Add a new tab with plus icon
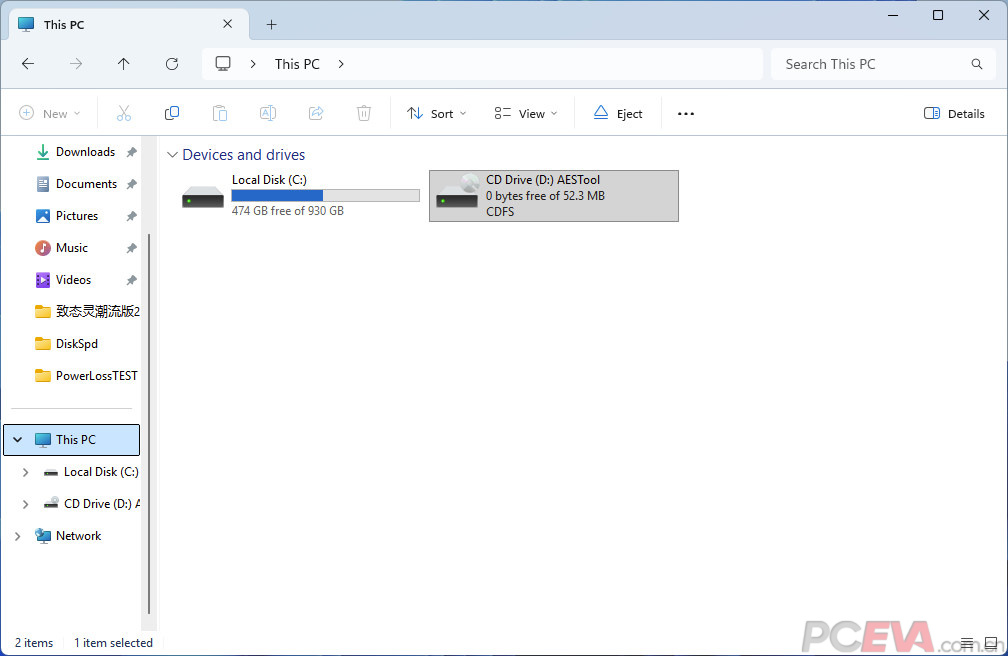This screenshot has width=1008, height=656. 271,25
